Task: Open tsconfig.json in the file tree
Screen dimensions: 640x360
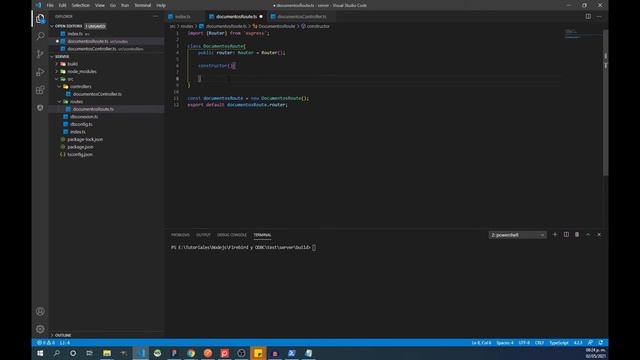Action: (80, 155)
